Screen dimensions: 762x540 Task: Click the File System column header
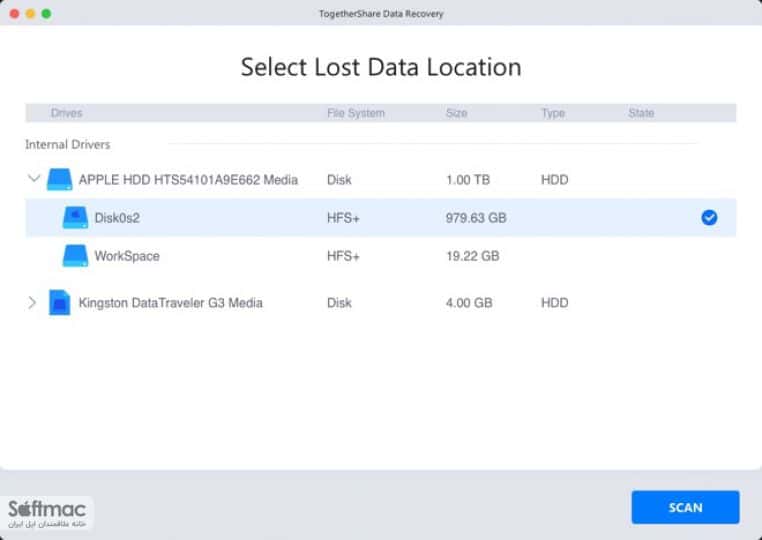tap(356, 113)
